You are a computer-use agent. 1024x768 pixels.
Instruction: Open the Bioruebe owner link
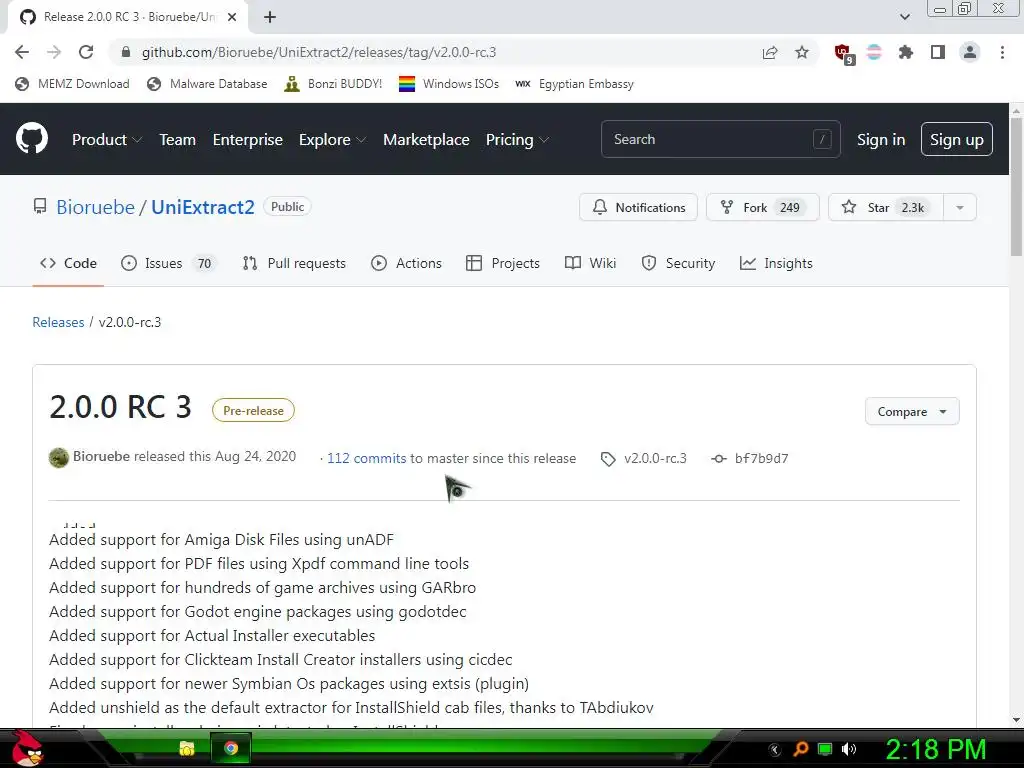pos(95,207)
